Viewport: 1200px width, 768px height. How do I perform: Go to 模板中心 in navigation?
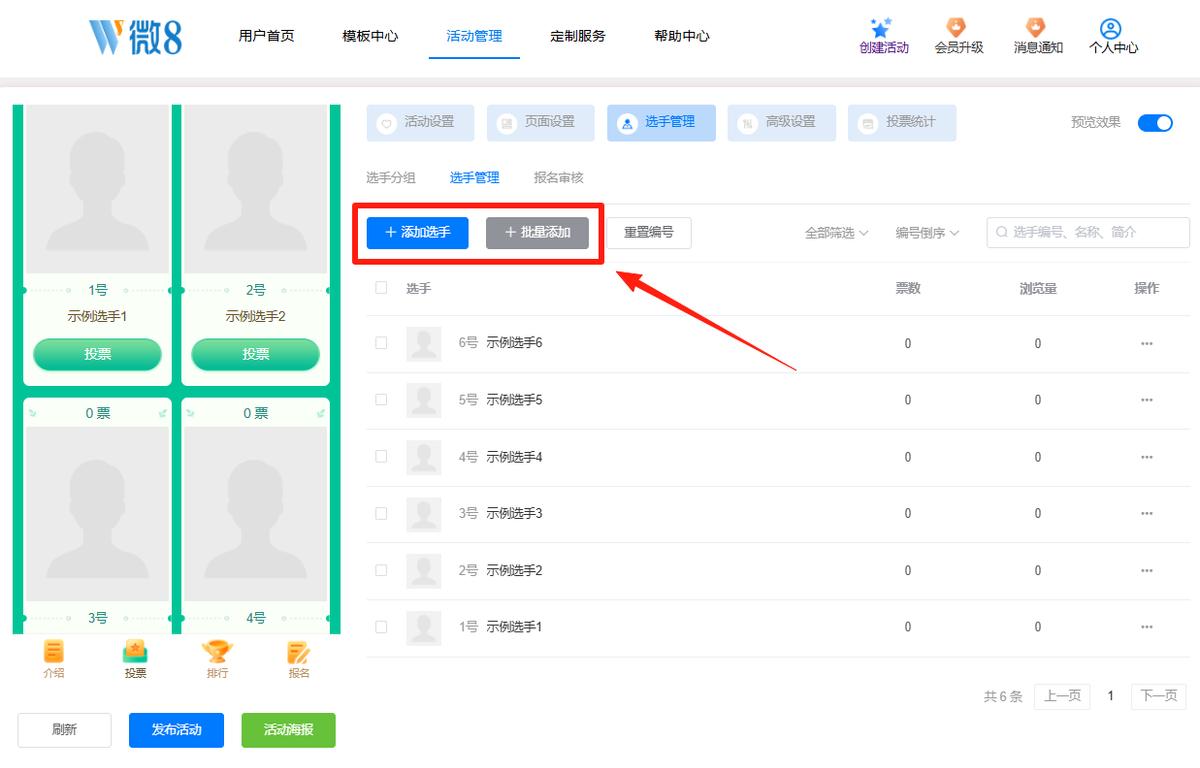[370, 37]
